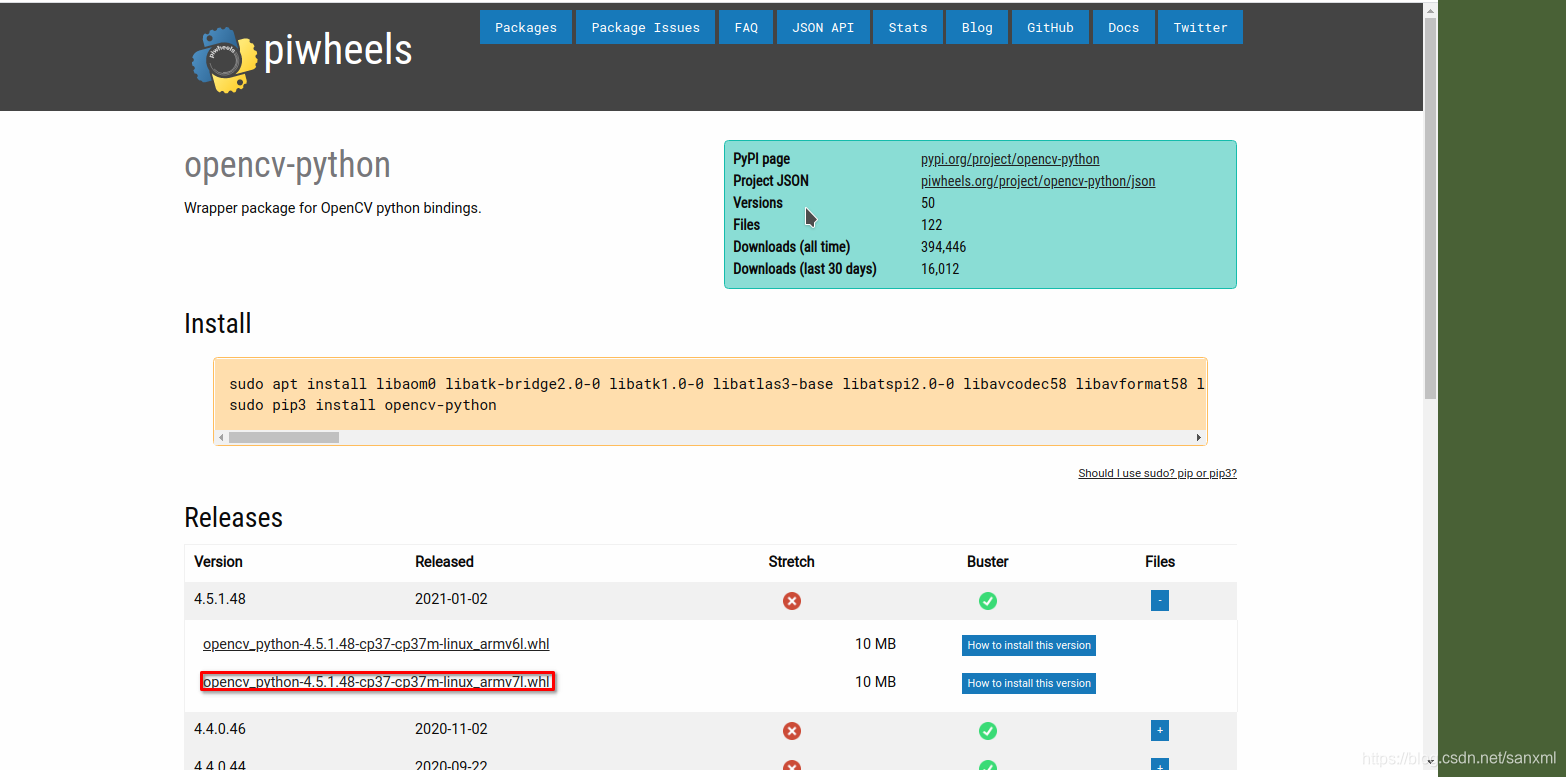This screenshot has height=777, width=1566.
Task: Click the 10 MB size for the armv6l file
Action: (875, 644)
